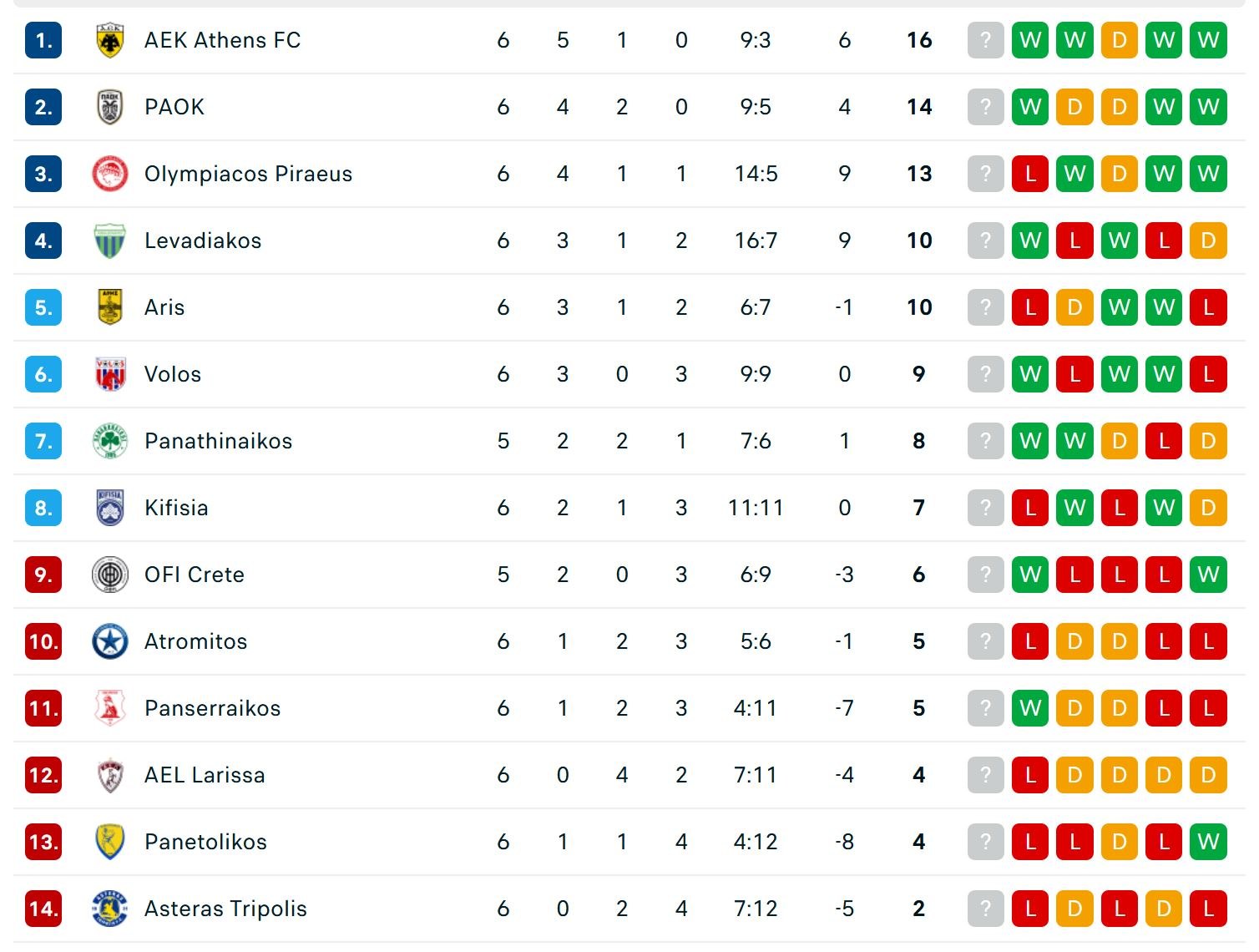The image size is (1259, 952).
Task: Click the AEL Larissa team name
Action: tap(205, 775)
